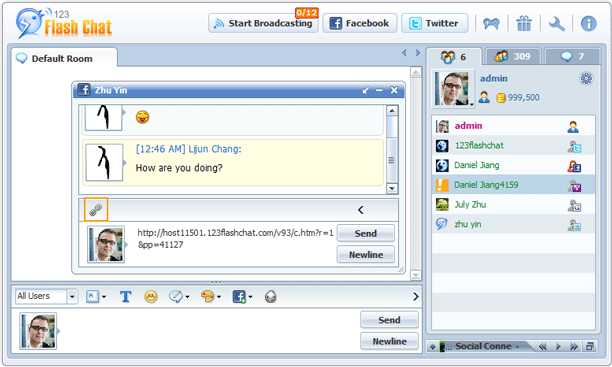Click the rewind icon in Social Connect bar

coord(542,346)
